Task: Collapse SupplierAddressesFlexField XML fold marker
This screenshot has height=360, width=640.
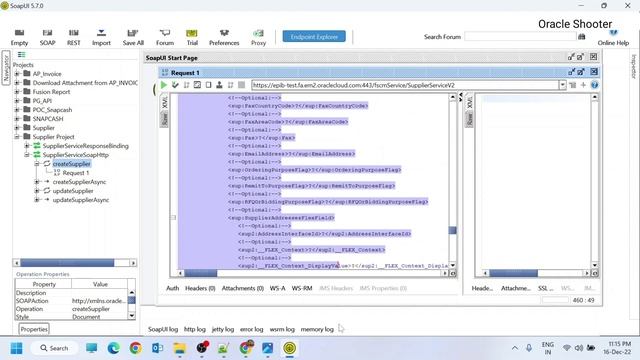Action: (x=173, y=218)
